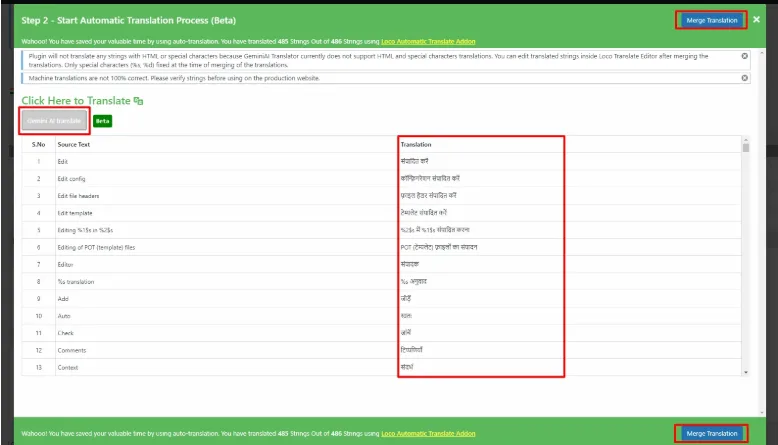Click the Hindi translation for 'Add'
Viewport: 778px width, 445px height.
(x=405, y=298)
